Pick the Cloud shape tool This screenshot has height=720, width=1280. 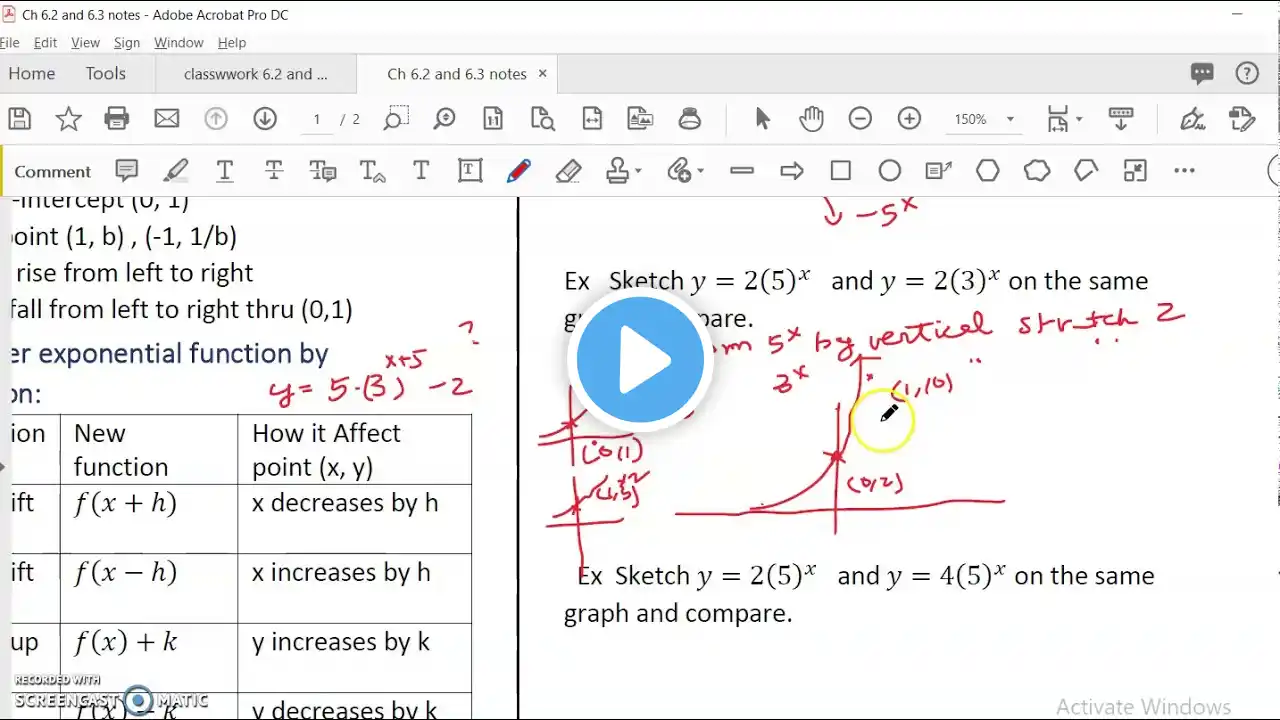[x=1037, y=171]
